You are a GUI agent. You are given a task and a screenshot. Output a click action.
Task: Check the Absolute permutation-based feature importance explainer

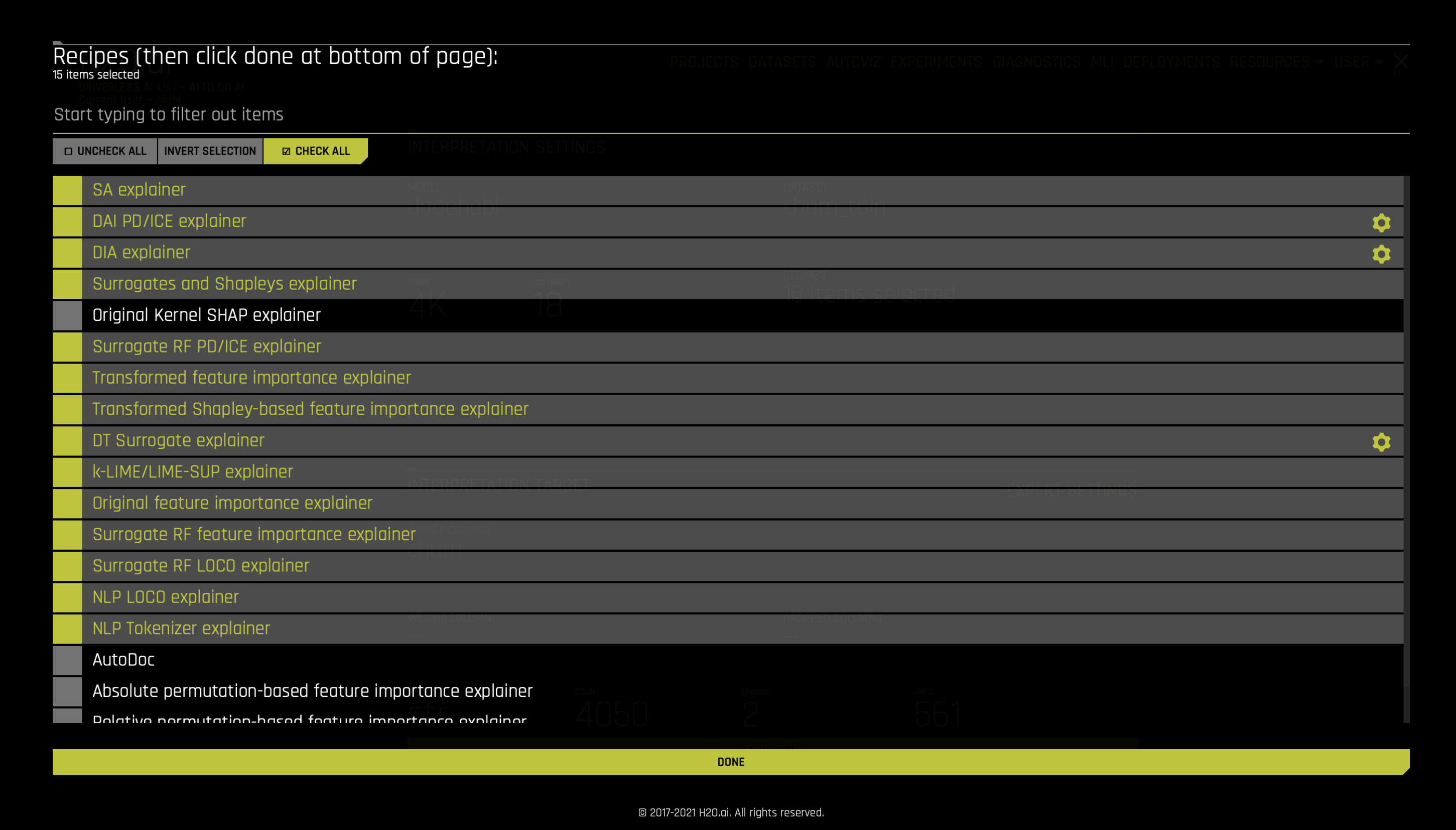(x=67, y=691)
